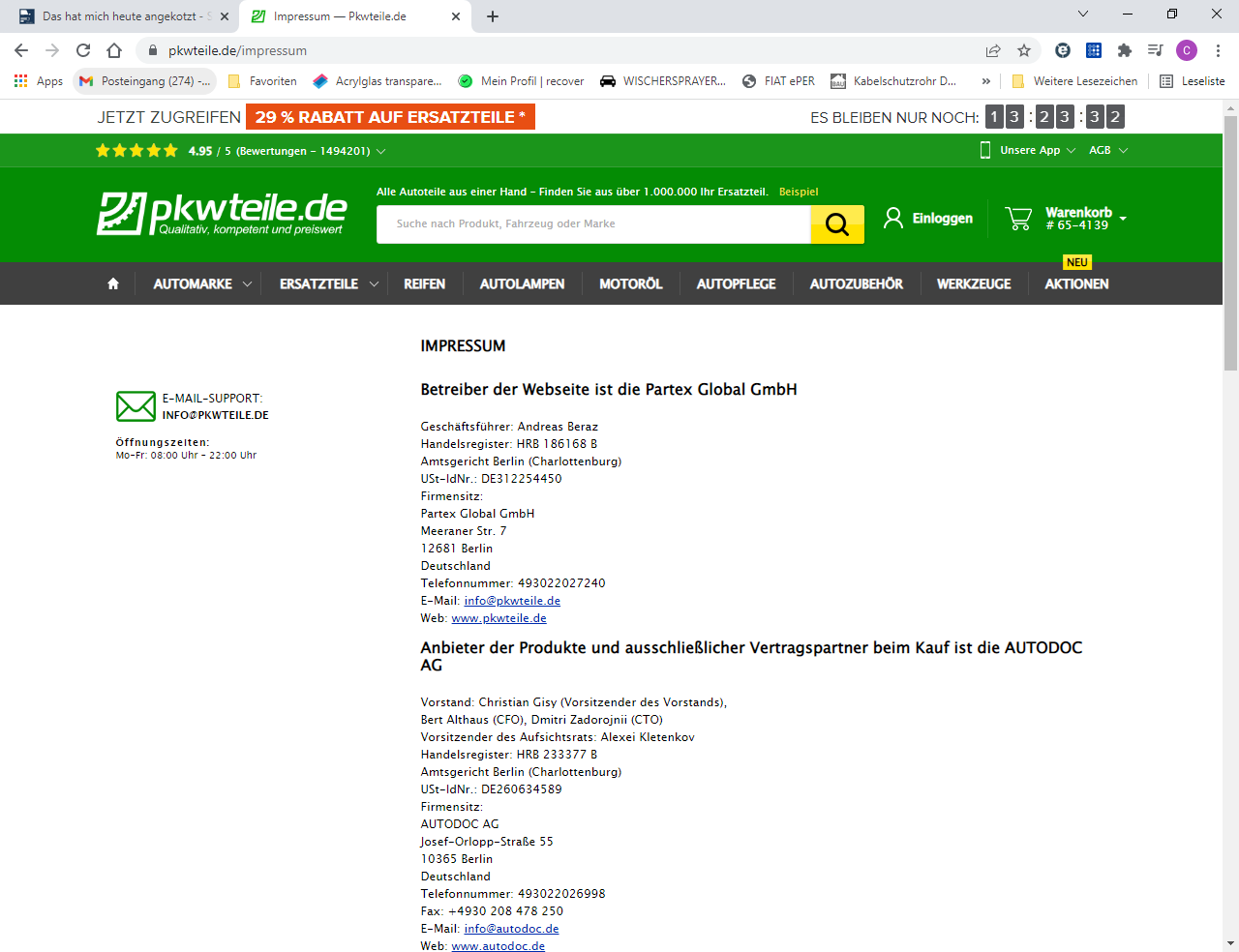Select the AKTIONEN menu item
Screen dimensions: 1239x952
pos(1076,283)
